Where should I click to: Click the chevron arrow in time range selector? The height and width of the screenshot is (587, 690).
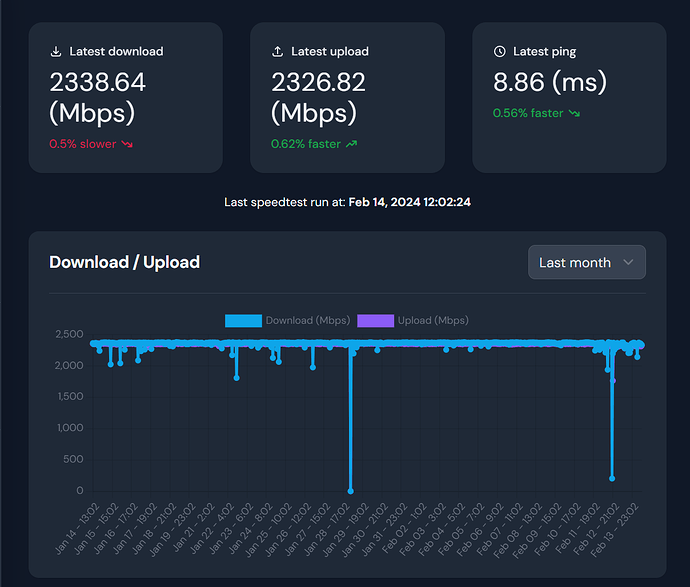pyautogui.click(x=628, y=262)
